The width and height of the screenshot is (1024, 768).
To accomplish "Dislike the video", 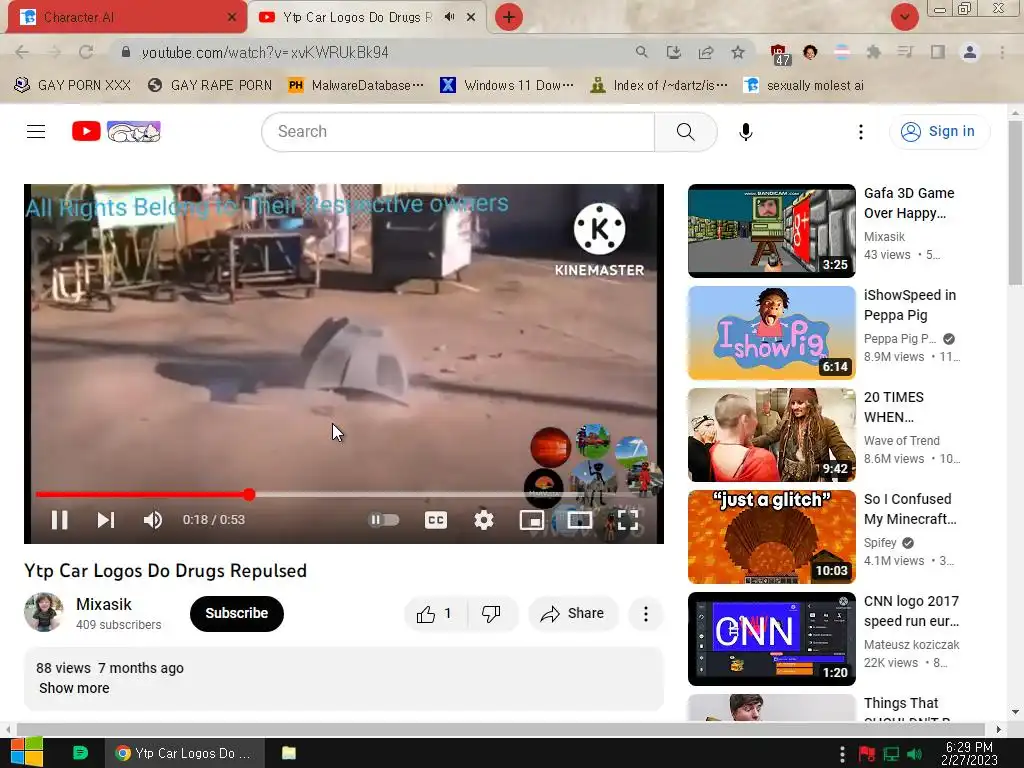I will coord(491,613).
